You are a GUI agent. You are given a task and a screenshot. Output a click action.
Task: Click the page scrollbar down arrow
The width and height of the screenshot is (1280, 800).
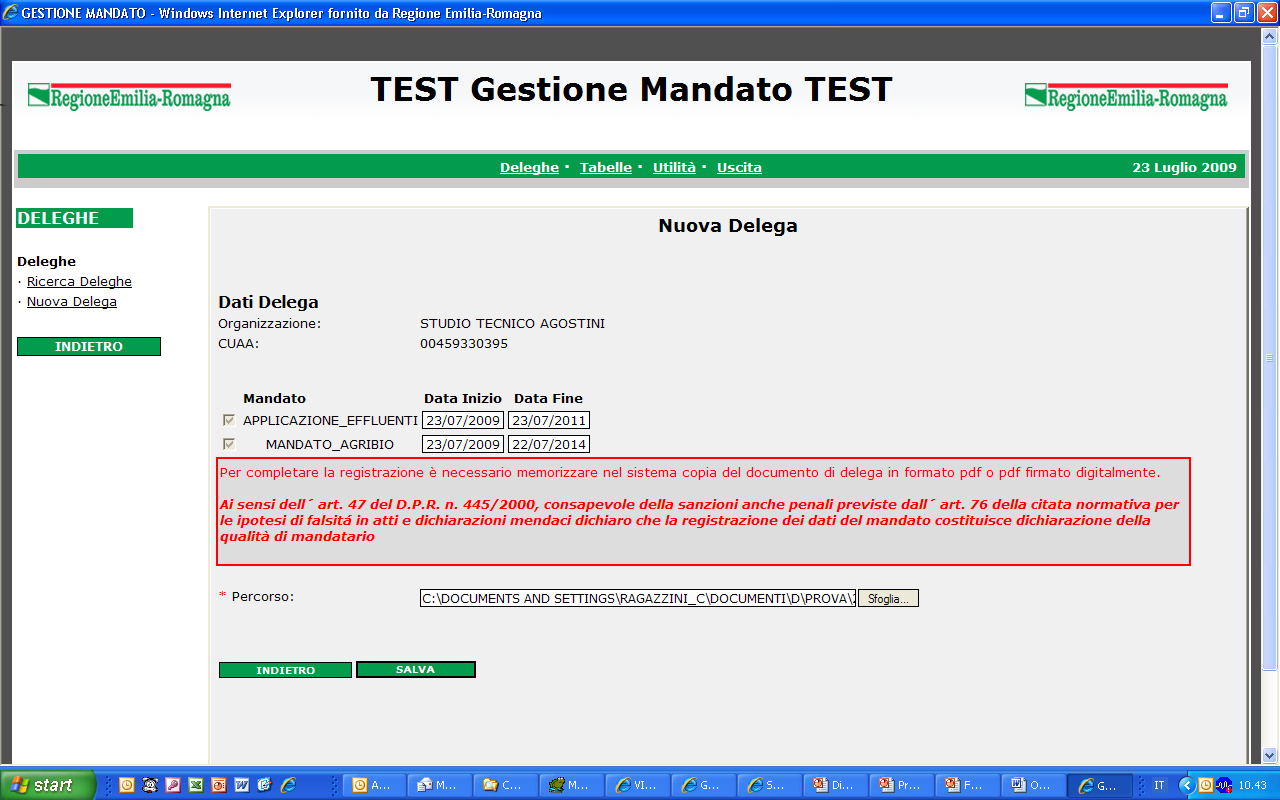(1270, 756)
